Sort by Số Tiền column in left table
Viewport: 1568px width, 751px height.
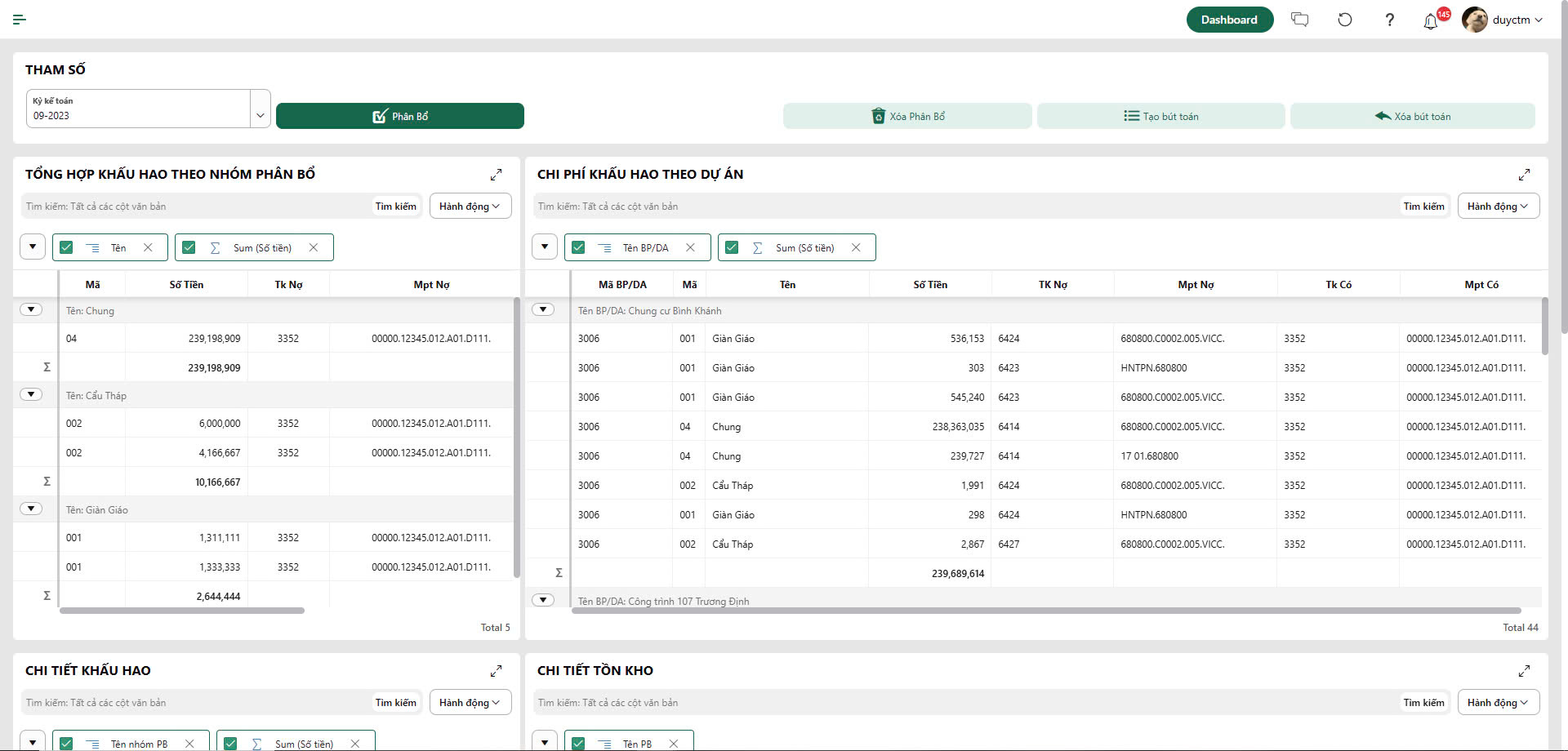click(186, 285)
